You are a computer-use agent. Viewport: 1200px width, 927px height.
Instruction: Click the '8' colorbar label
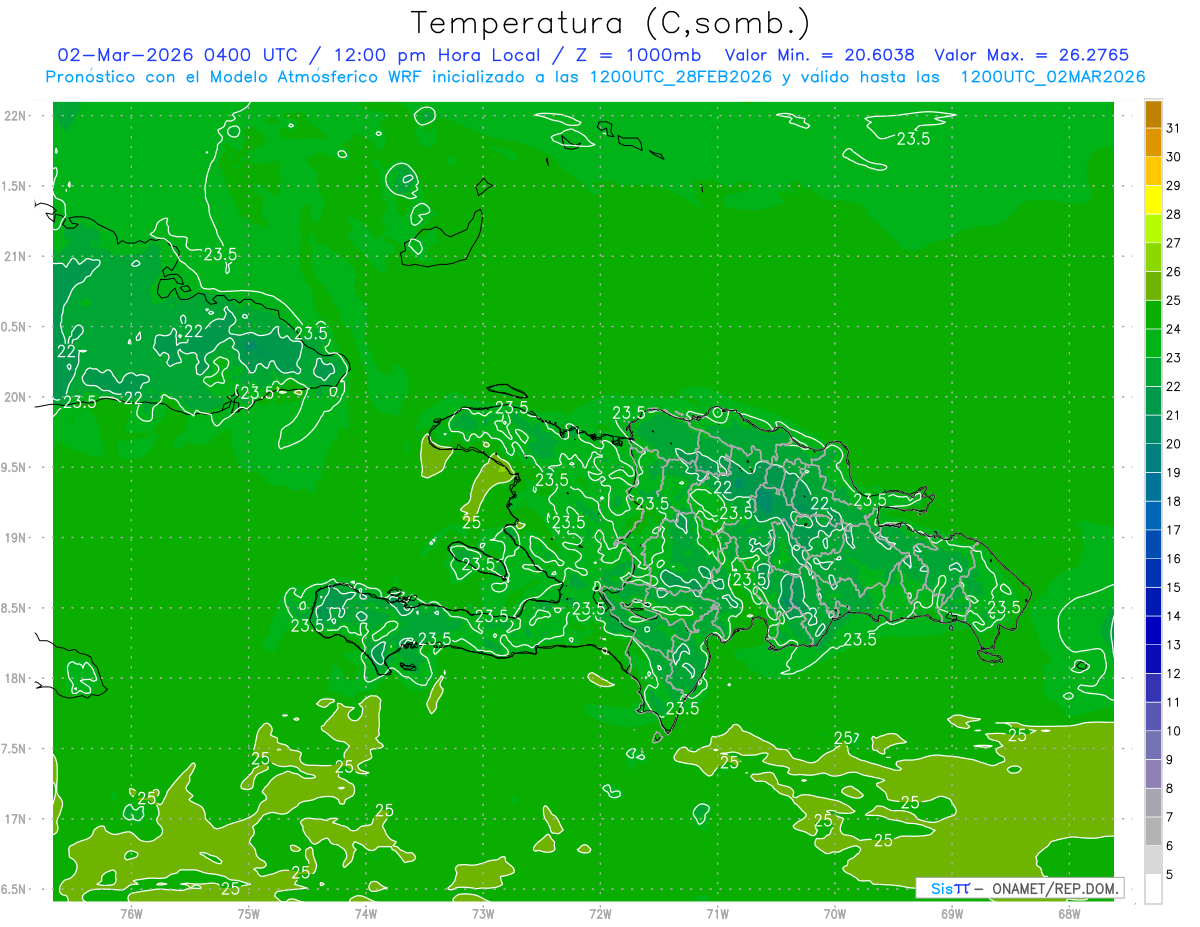[1170, 788]
